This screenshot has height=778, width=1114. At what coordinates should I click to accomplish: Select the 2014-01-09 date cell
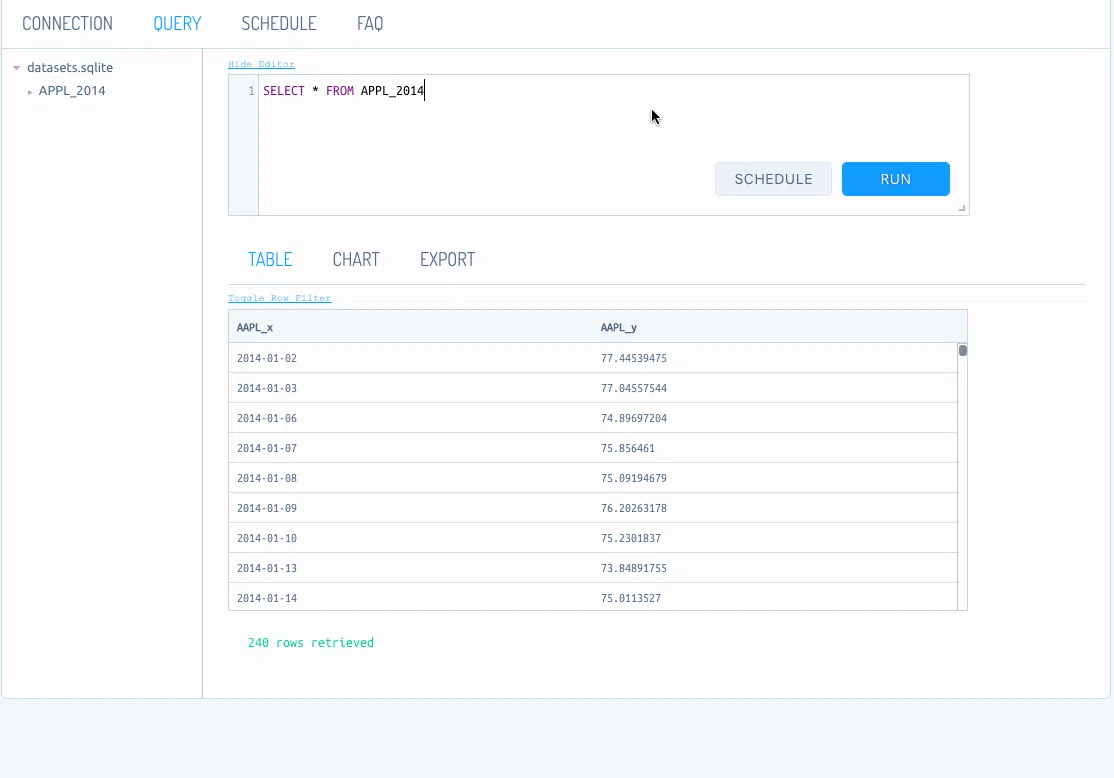267,508
